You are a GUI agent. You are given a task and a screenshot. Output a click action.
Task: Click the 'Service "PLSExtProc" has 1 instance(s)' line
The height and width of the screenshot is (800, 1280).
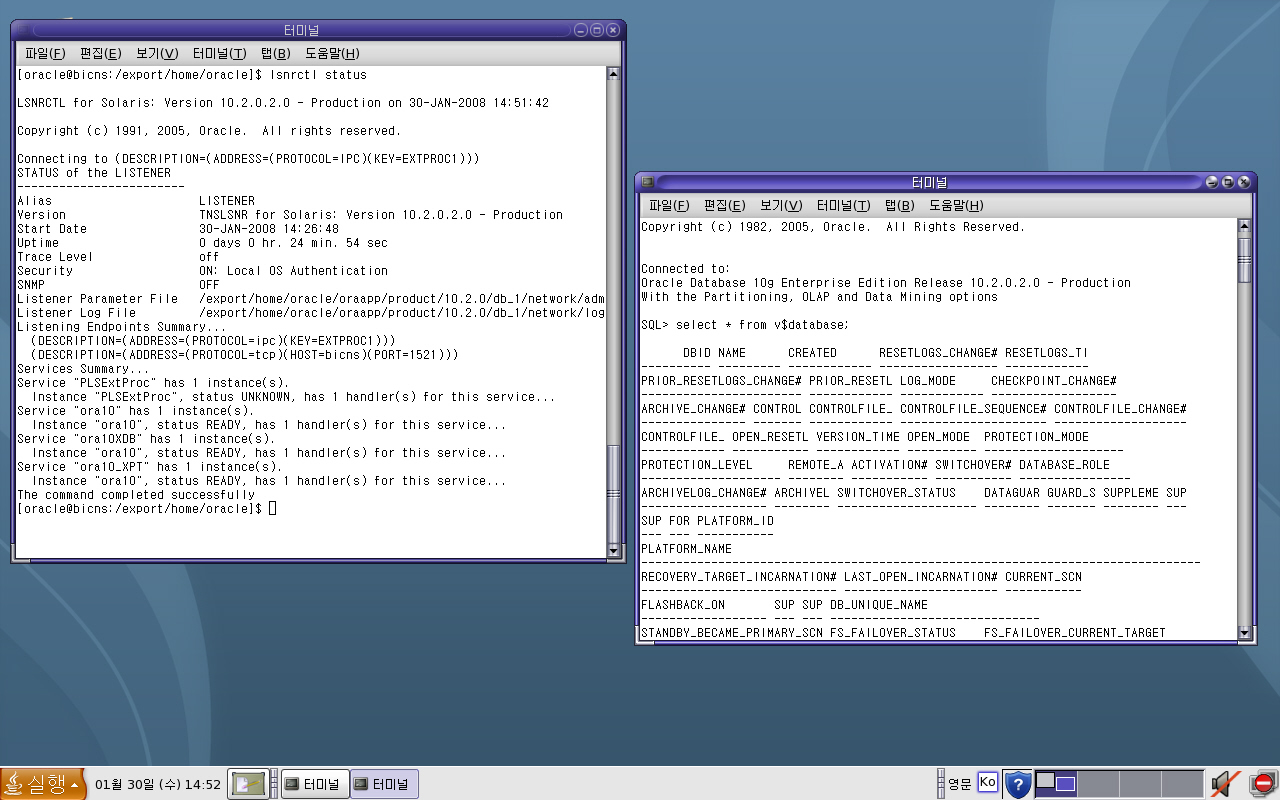153,383
